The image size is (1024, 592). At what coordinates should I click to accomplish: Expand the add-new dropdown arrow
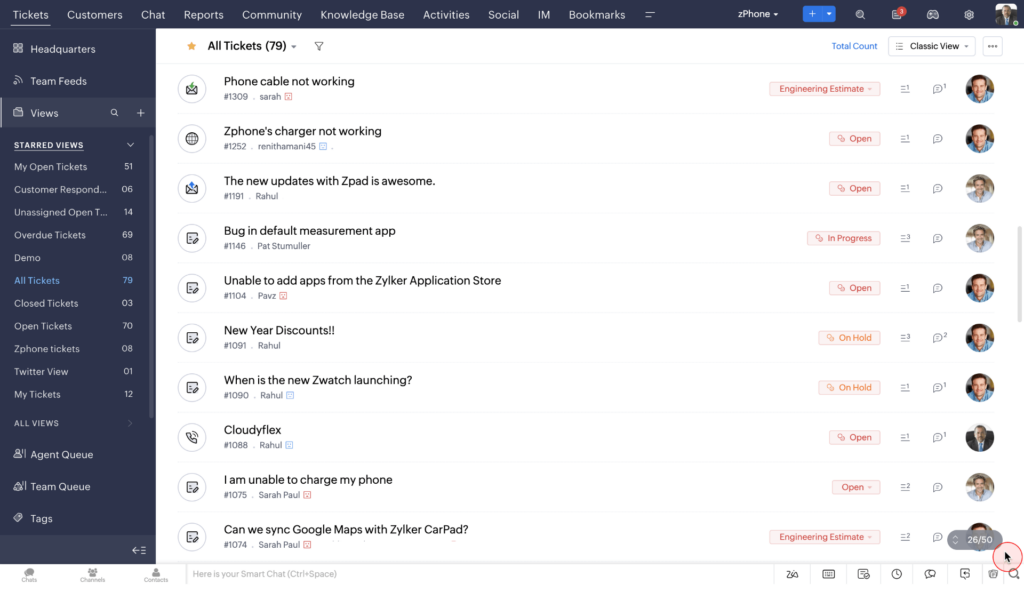pyautogui.click(x=829, y=14)
